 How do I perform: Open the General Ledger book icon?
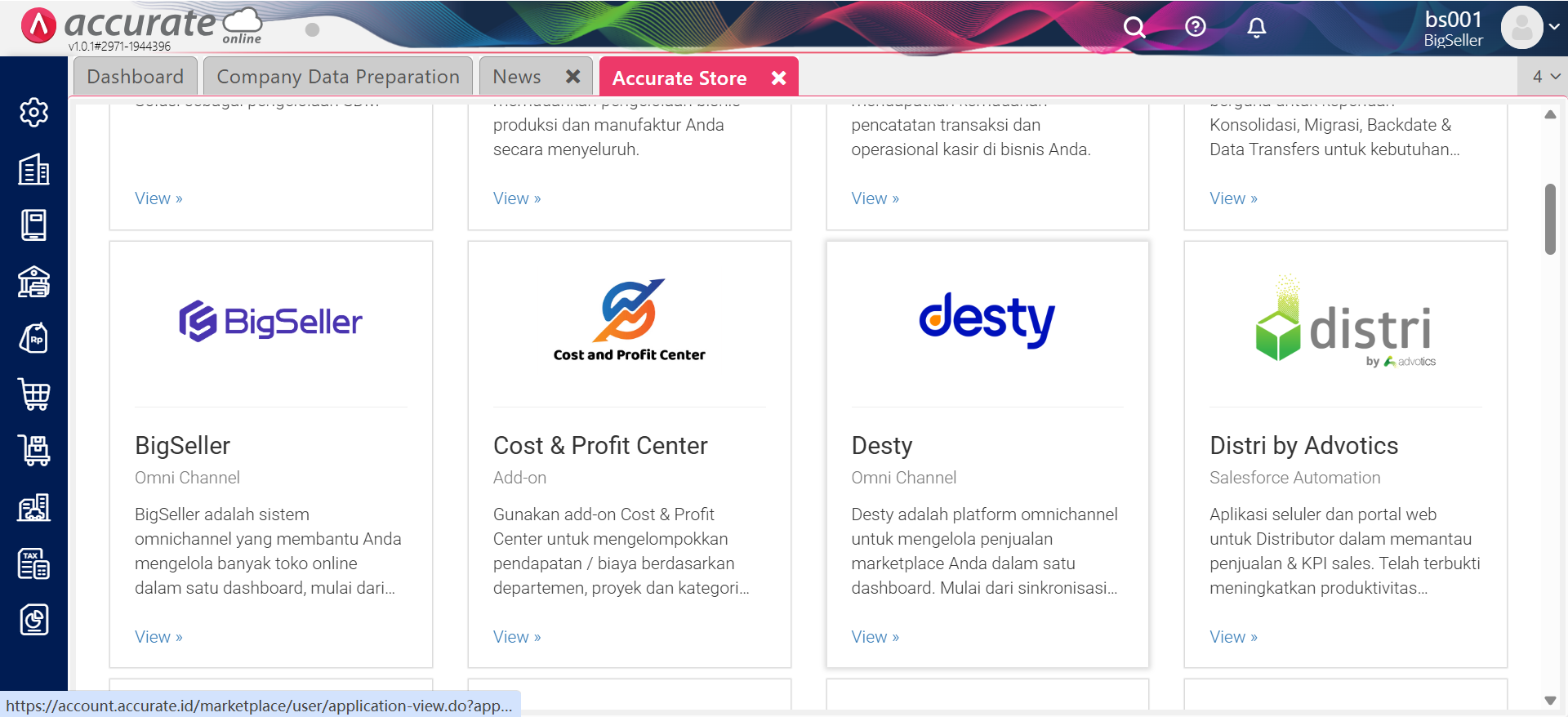point(33,225)
